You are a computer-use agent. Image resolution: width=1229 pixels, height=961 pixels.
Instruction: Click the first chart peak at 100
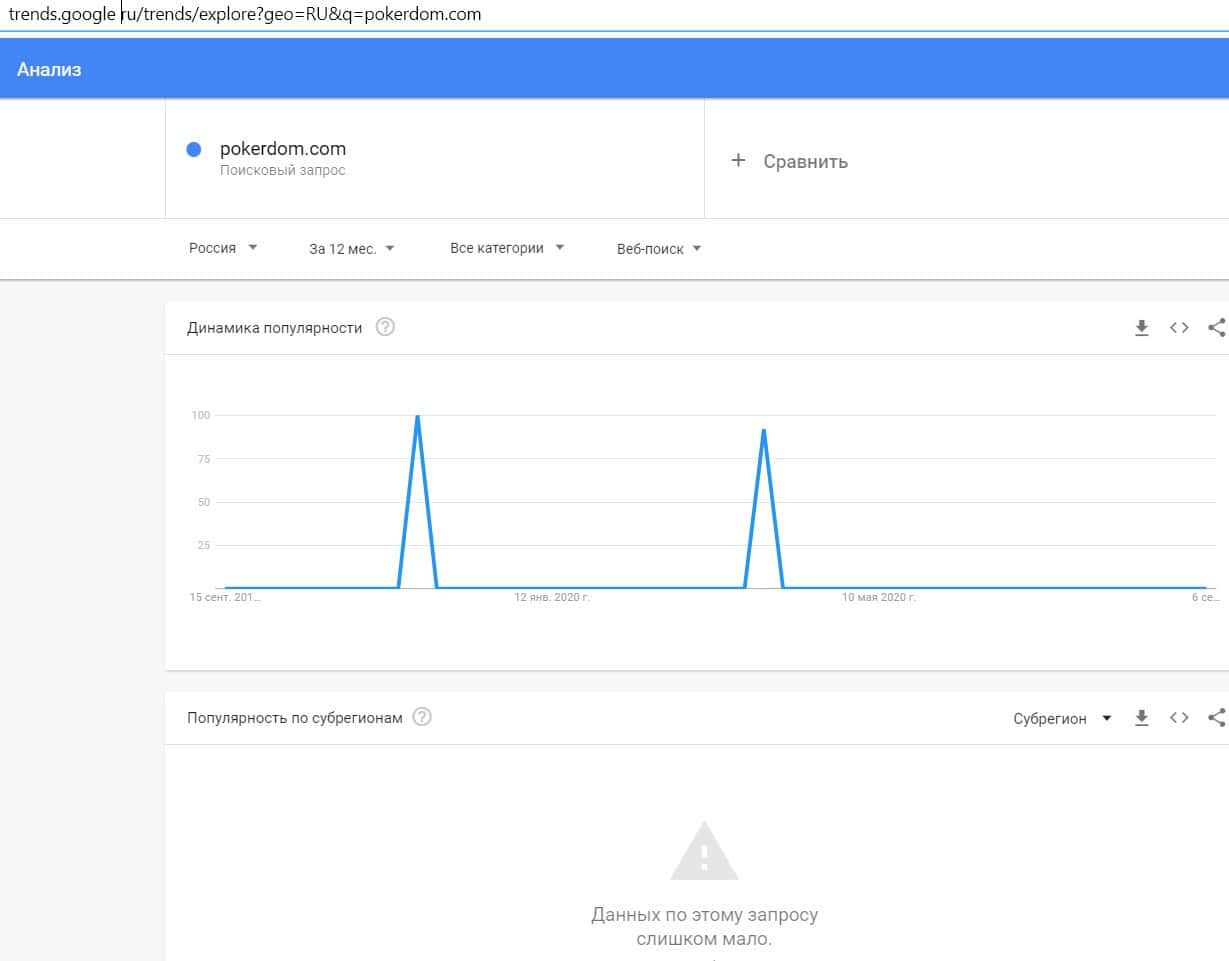click(417, 416)
